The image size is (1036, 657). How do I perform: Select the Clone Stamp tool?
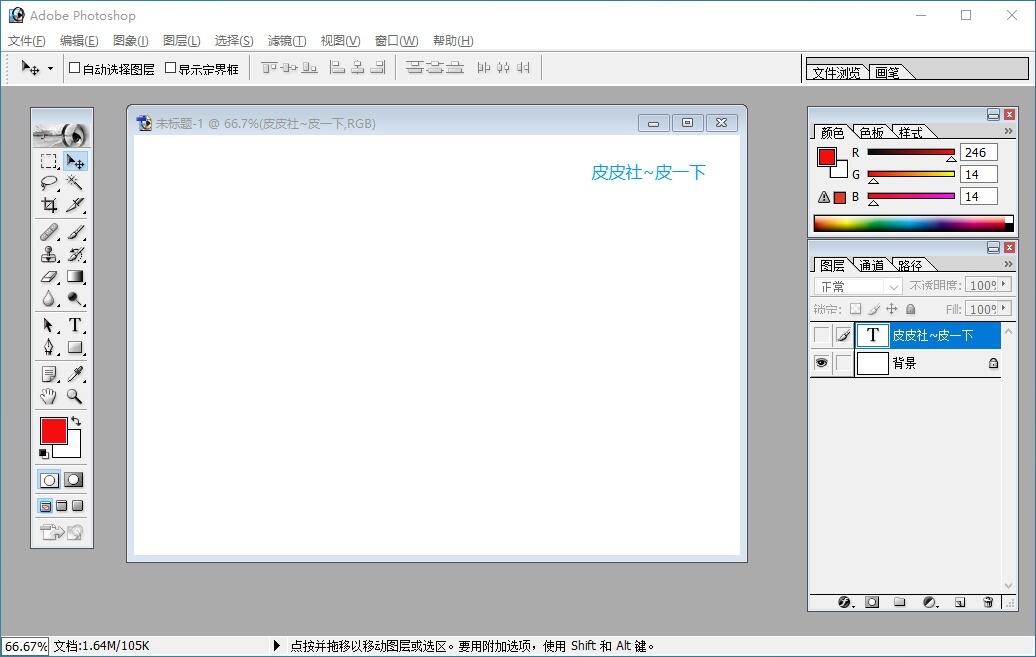48,254
